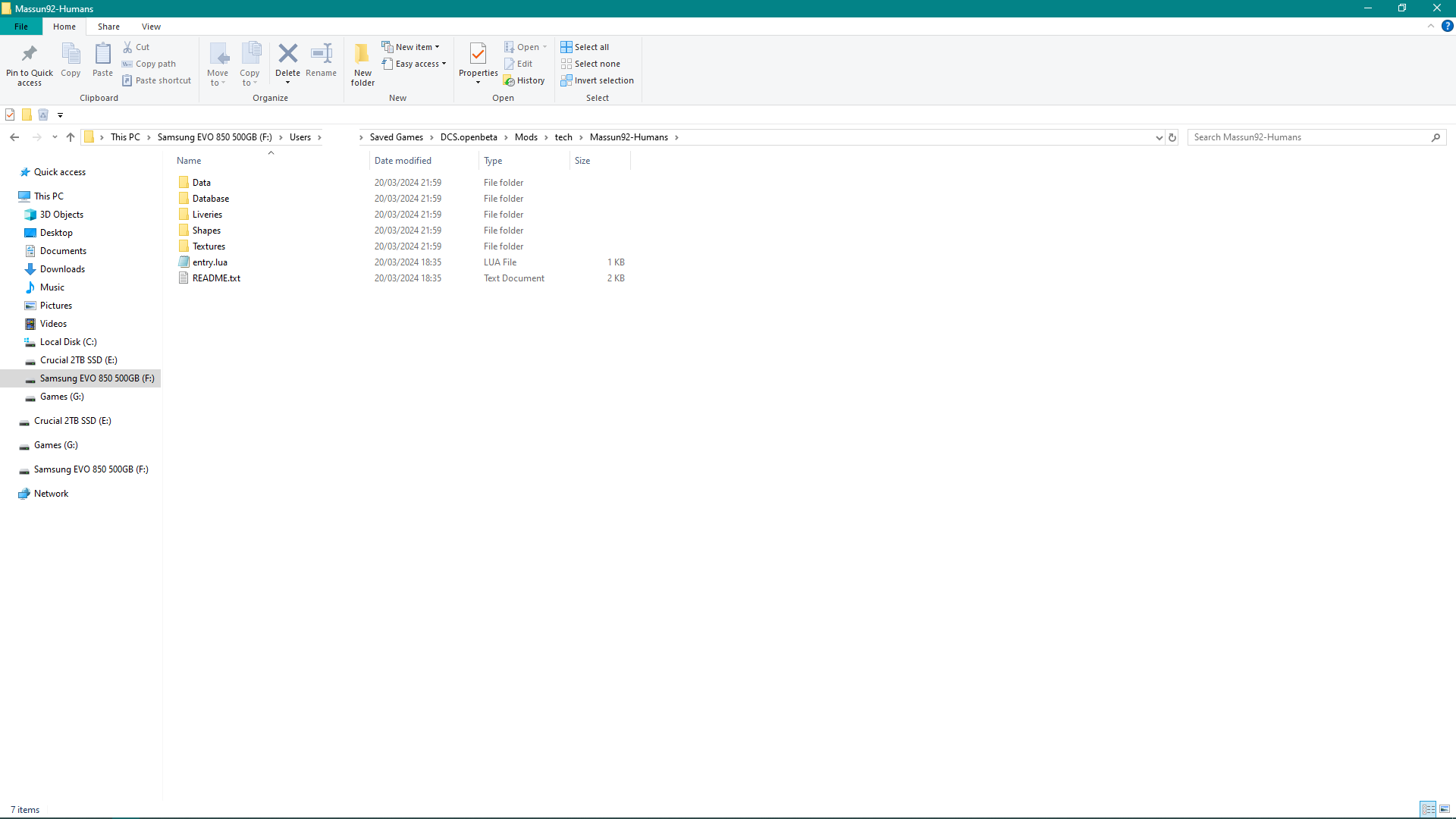Click the DCS.openbeta breadcrumb
1456x819 pixels.
tap(469, 137)
